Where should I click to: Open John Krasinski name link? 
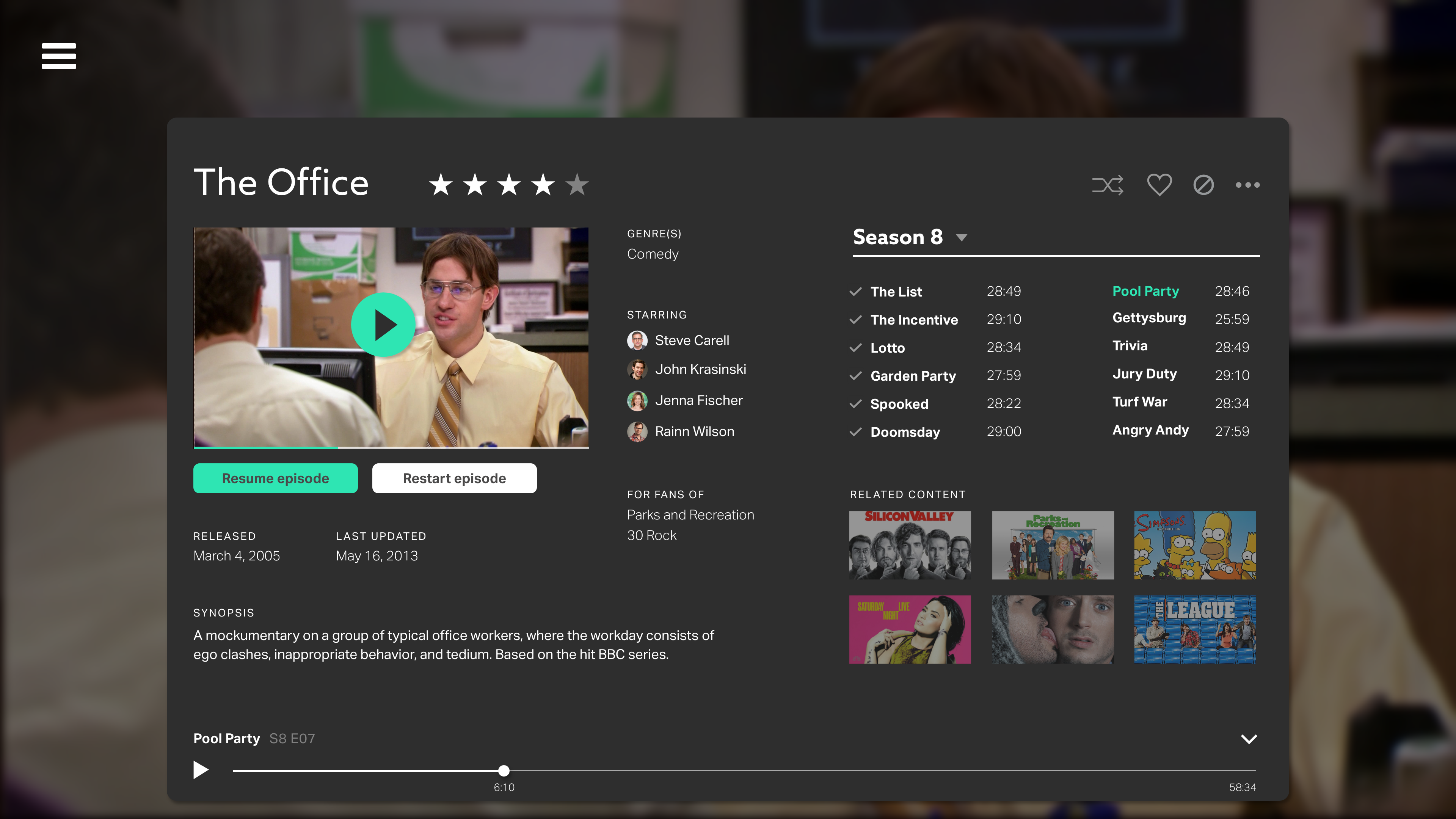[x=700, y=369]
